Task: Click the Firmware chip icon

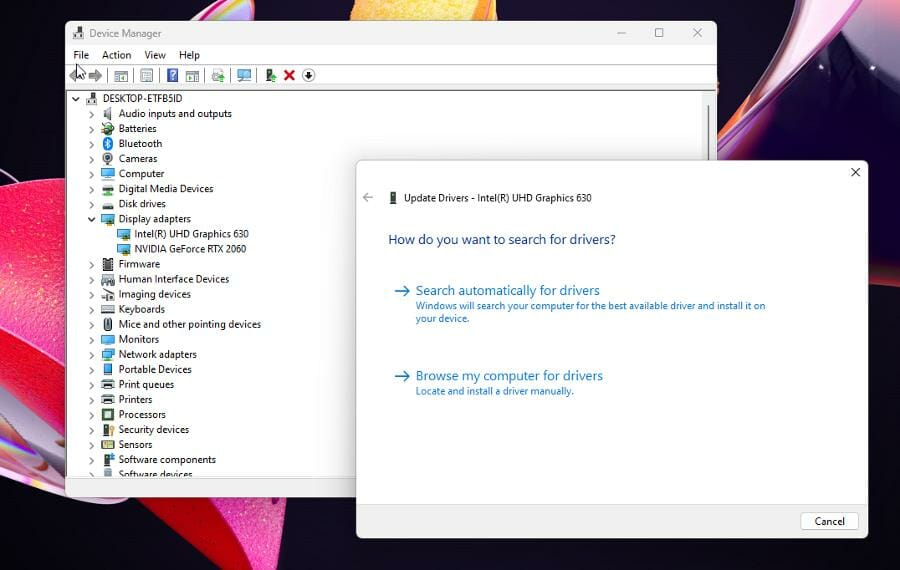Action: point(108,264)
